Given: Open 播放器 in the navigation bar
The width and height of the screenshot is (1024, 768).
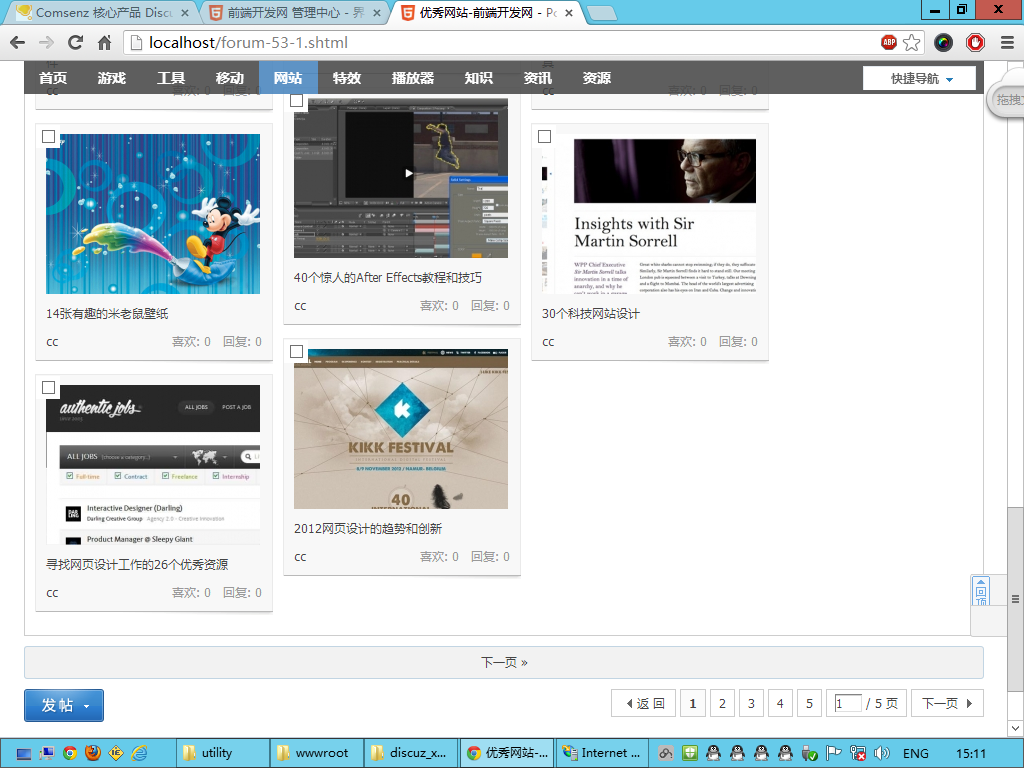Looking at the screenshot, I should 413,78.
